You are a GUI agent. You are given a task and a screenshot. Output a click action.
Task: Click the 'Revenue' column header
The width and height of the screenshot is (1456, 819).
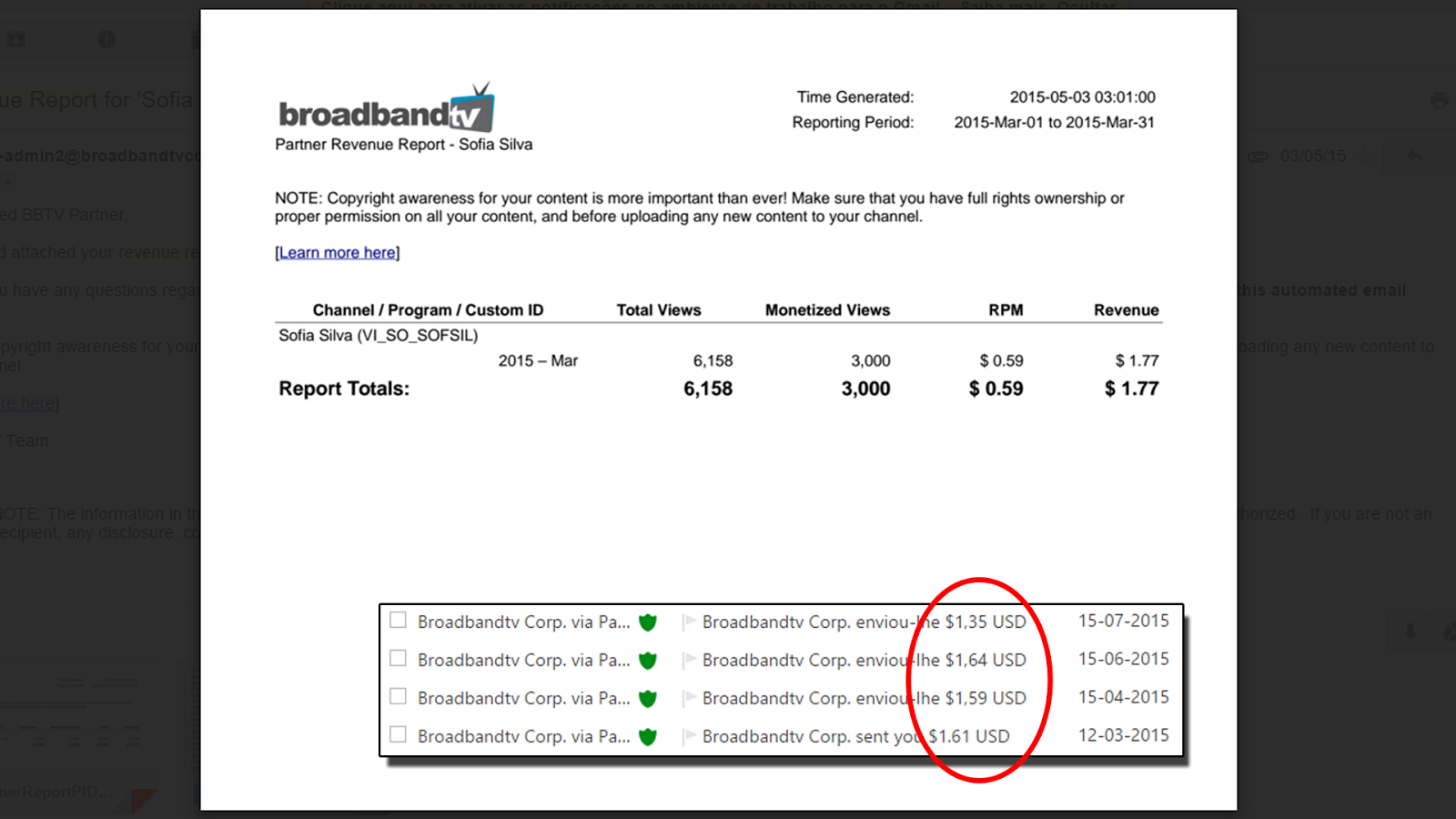[x=1127, y=310]
